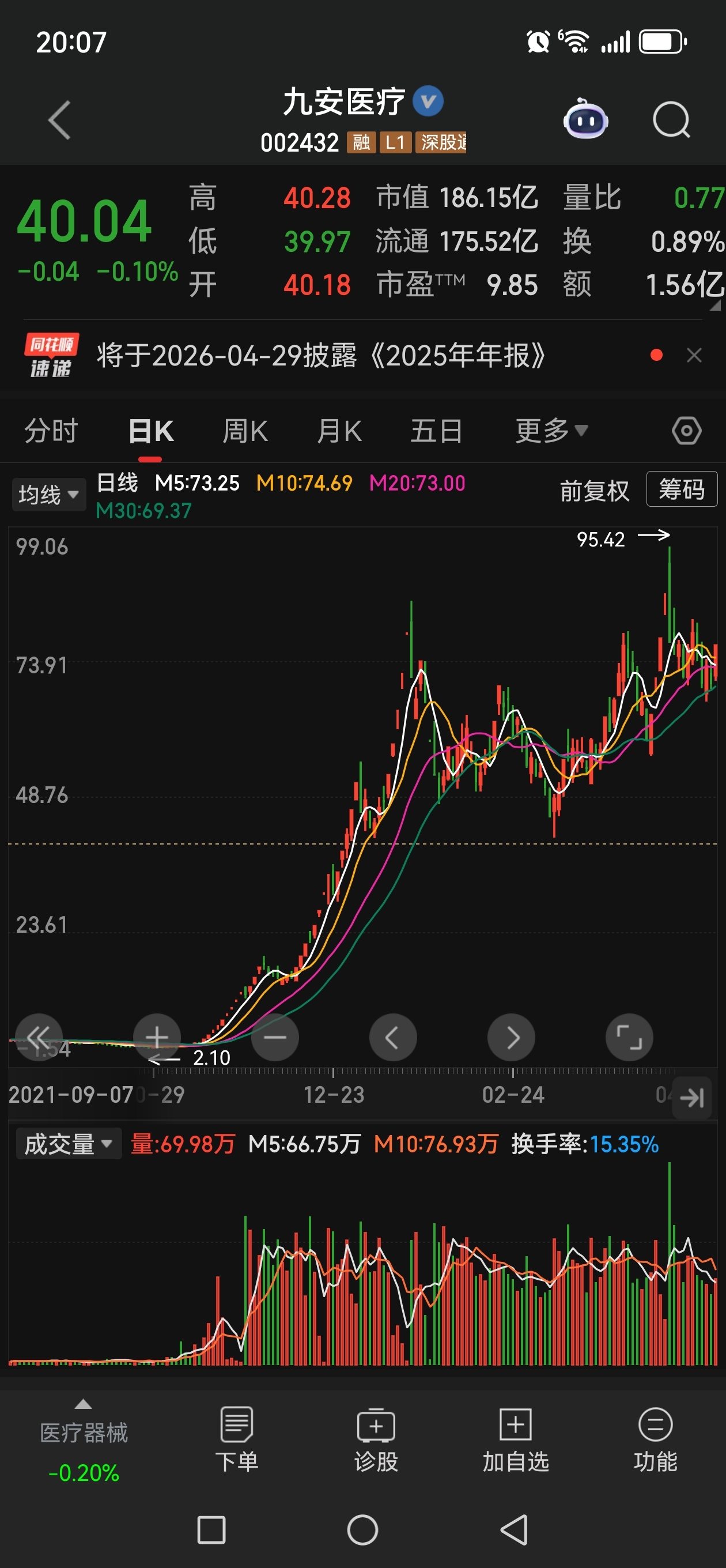Tap 12-23 date on time axis

point(334,1095)
